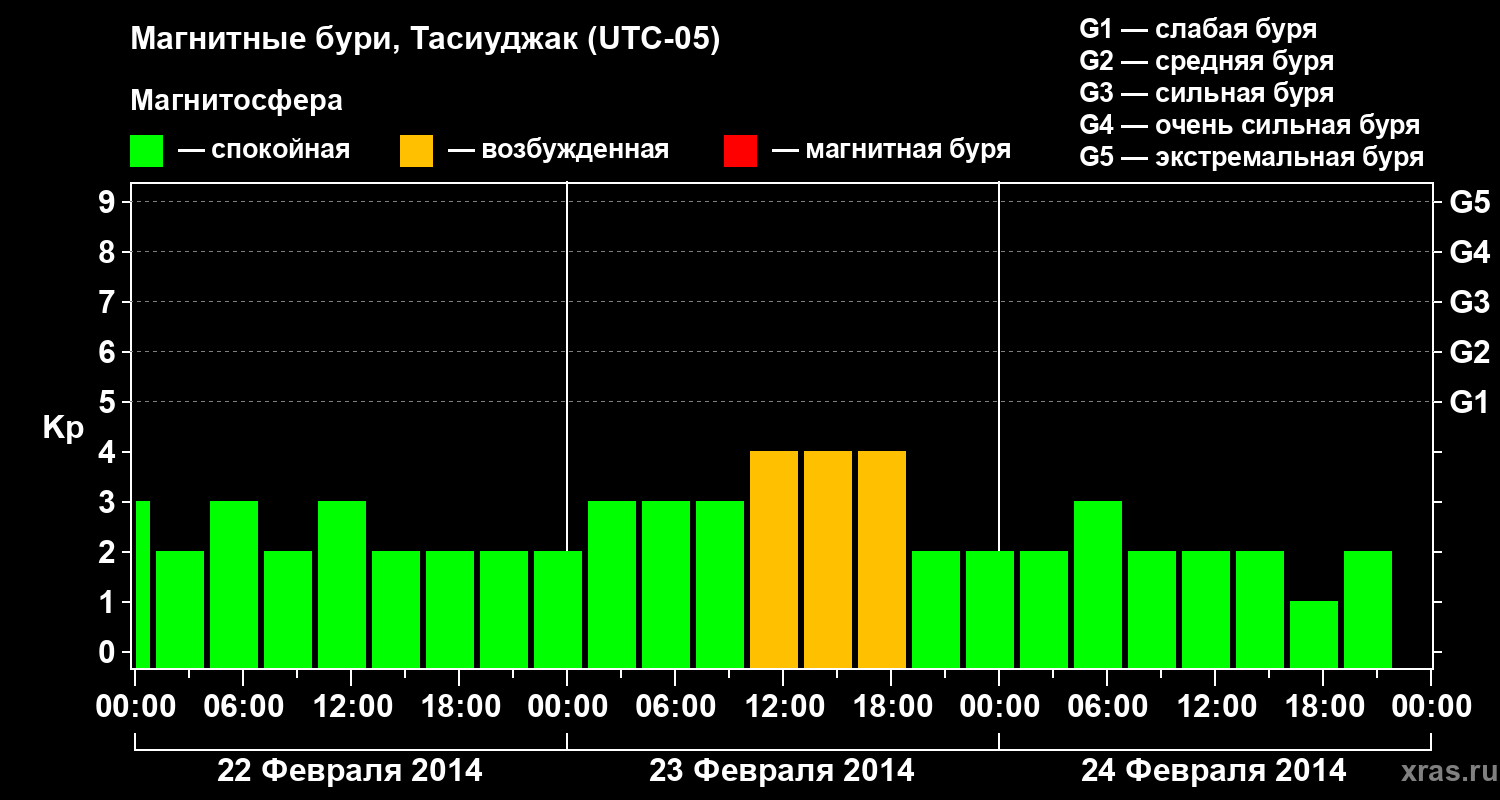Click the G1 label on the right axis
Image resolution: width=1500 pixels, height=800 pixels.
point(1469,402)
